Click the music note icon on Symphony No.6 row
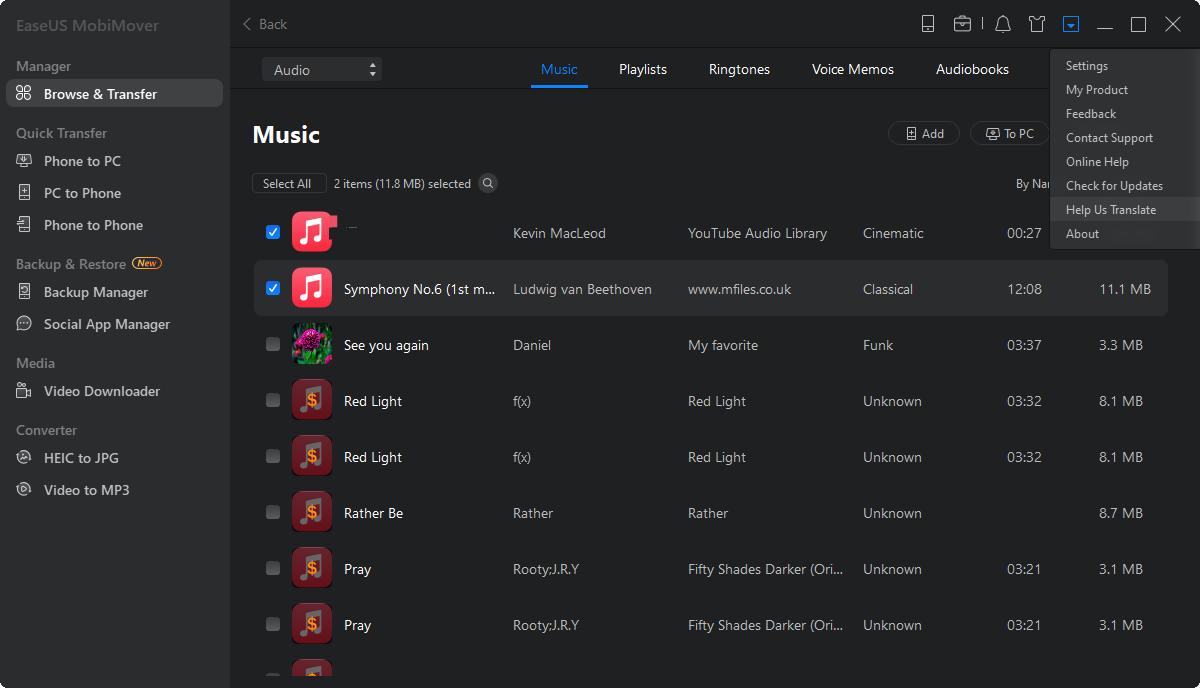The height and width of the screenshot is (688, 1200). (x=312, y=289)
